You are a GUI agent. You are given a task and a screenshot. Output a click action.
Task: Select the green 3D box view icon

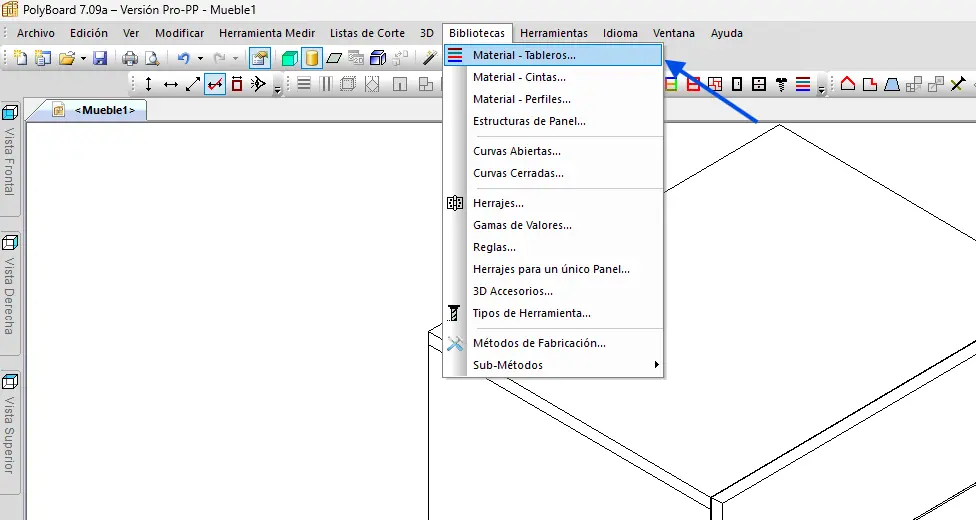(290, 58)
